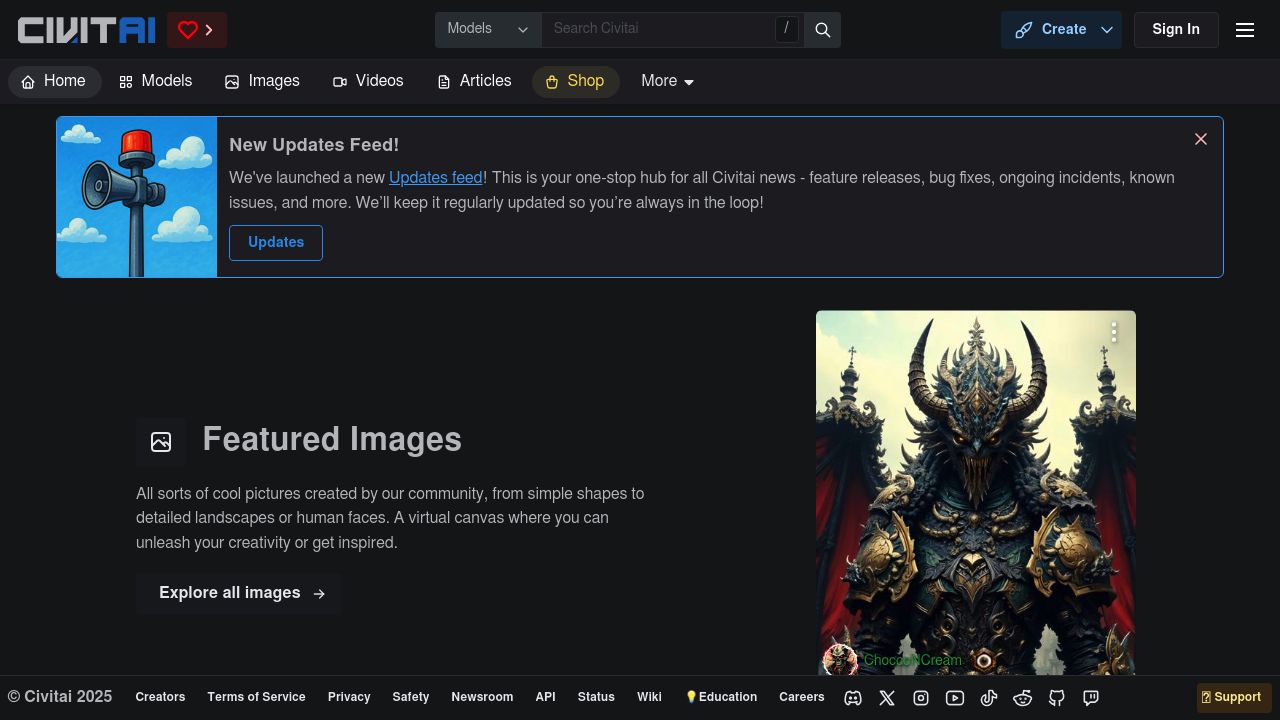Click the Featured Images heading
This screenshot has width=1280, height=720.
pyautogui.click(x=332, y=440)
